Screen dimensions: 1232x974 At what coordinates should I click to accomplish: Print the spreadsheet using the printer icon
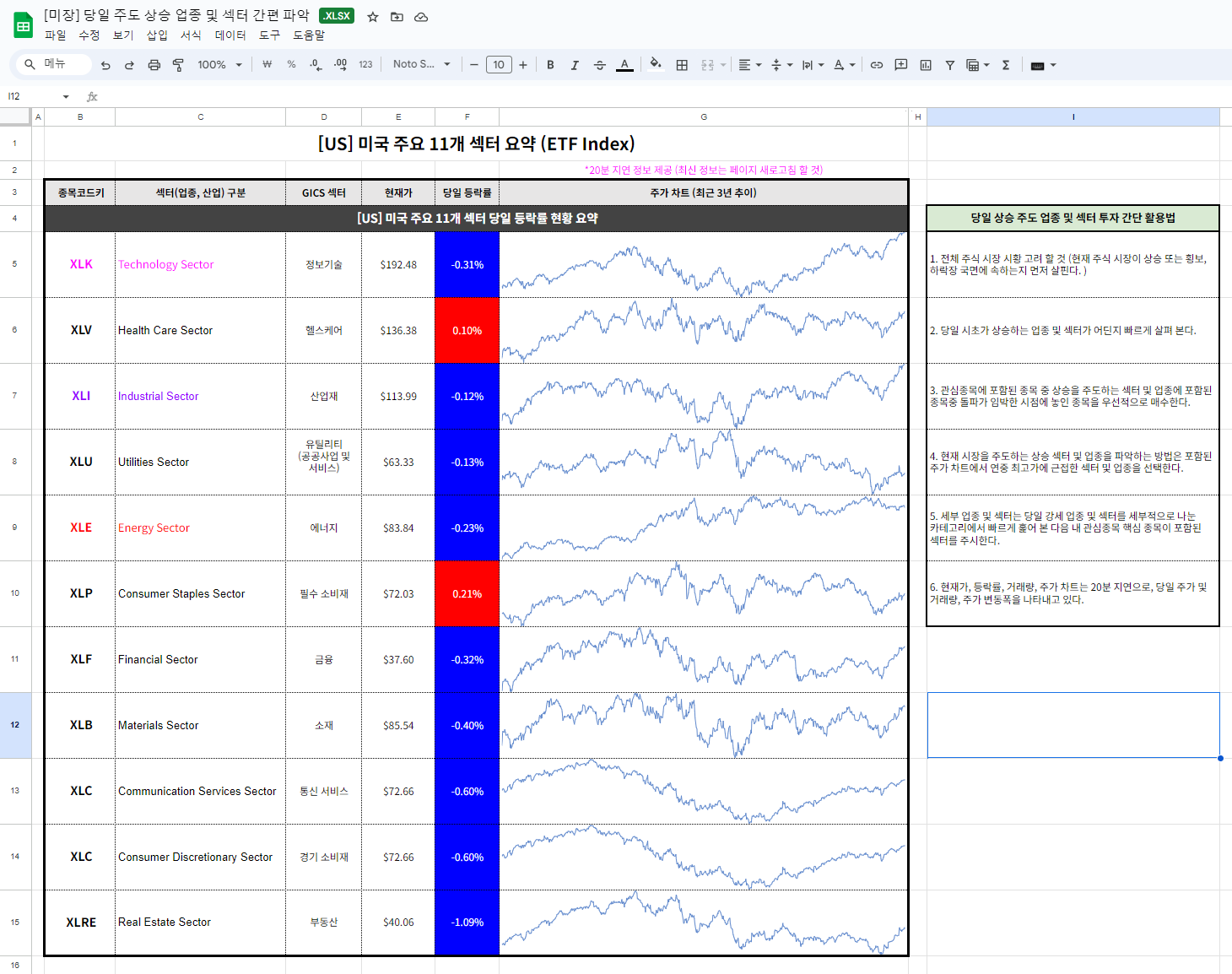click(154, 65)
